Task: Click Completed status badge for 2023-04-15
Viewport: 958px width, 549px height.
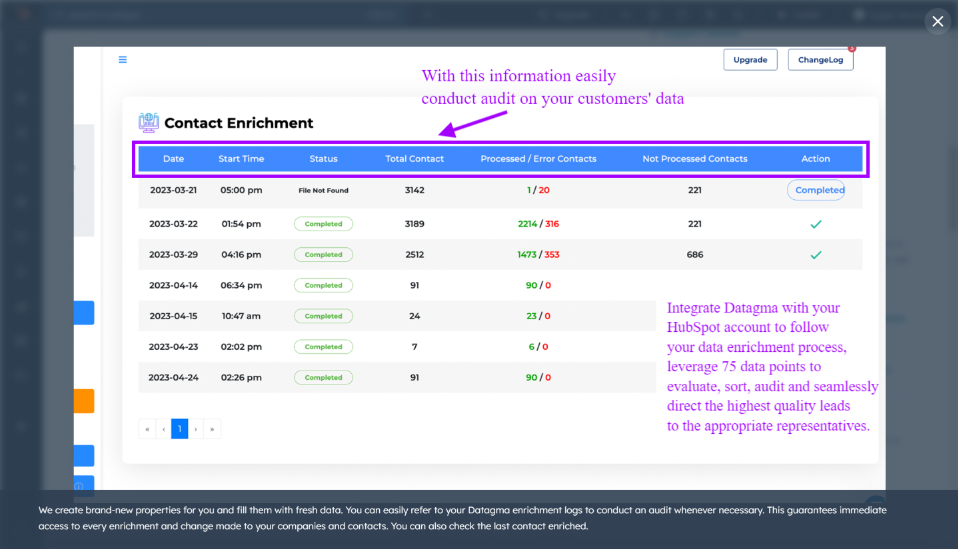Action: [323, 316]
